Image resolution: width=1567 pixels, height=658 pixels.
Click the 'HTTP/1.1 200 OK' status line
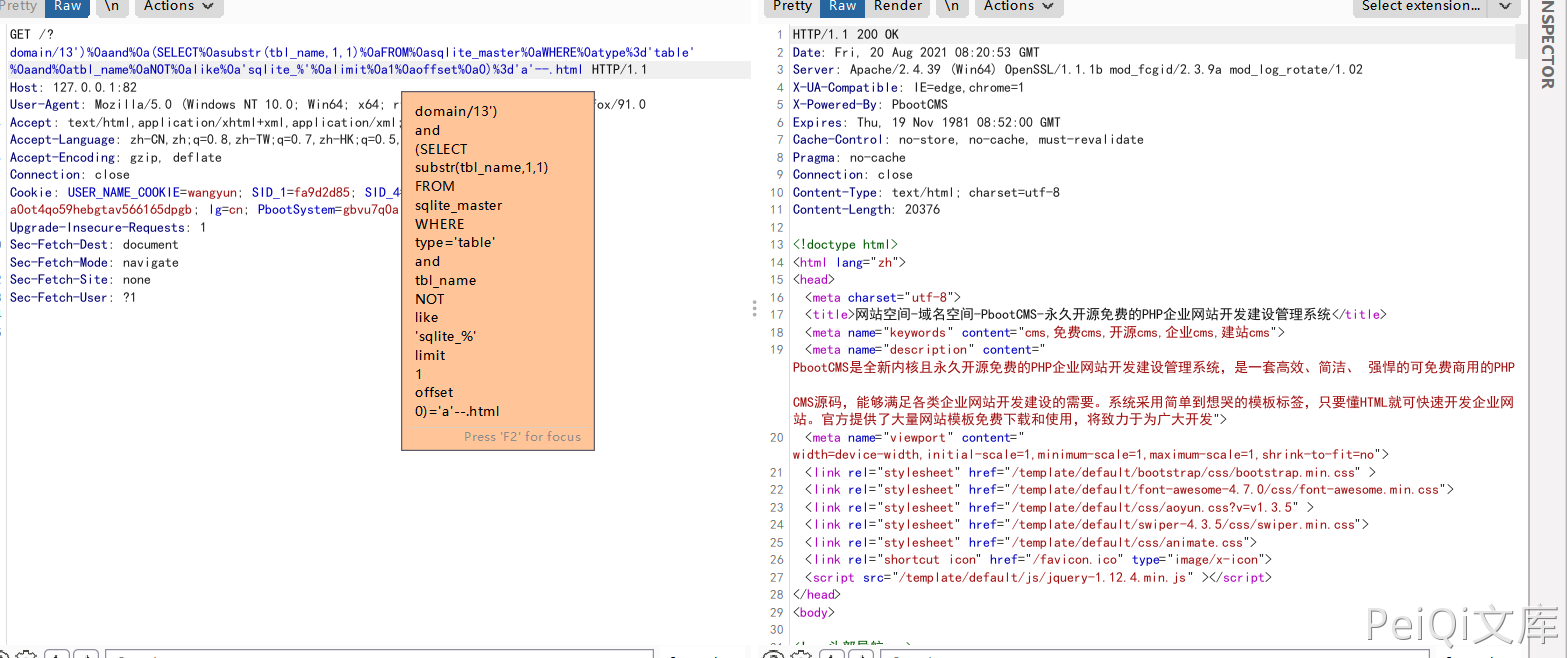click(845, 34)
